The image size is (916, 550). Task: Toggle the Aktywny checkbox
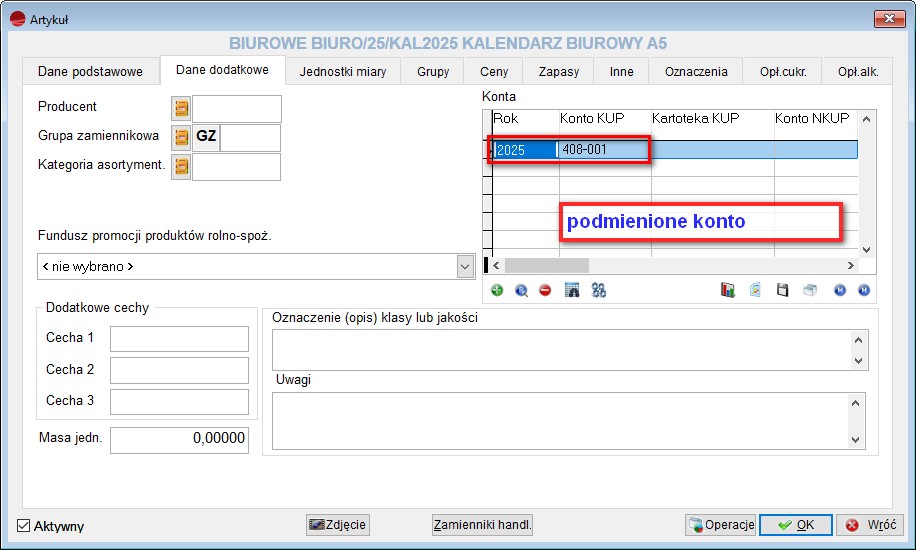(x=24, y=526)
